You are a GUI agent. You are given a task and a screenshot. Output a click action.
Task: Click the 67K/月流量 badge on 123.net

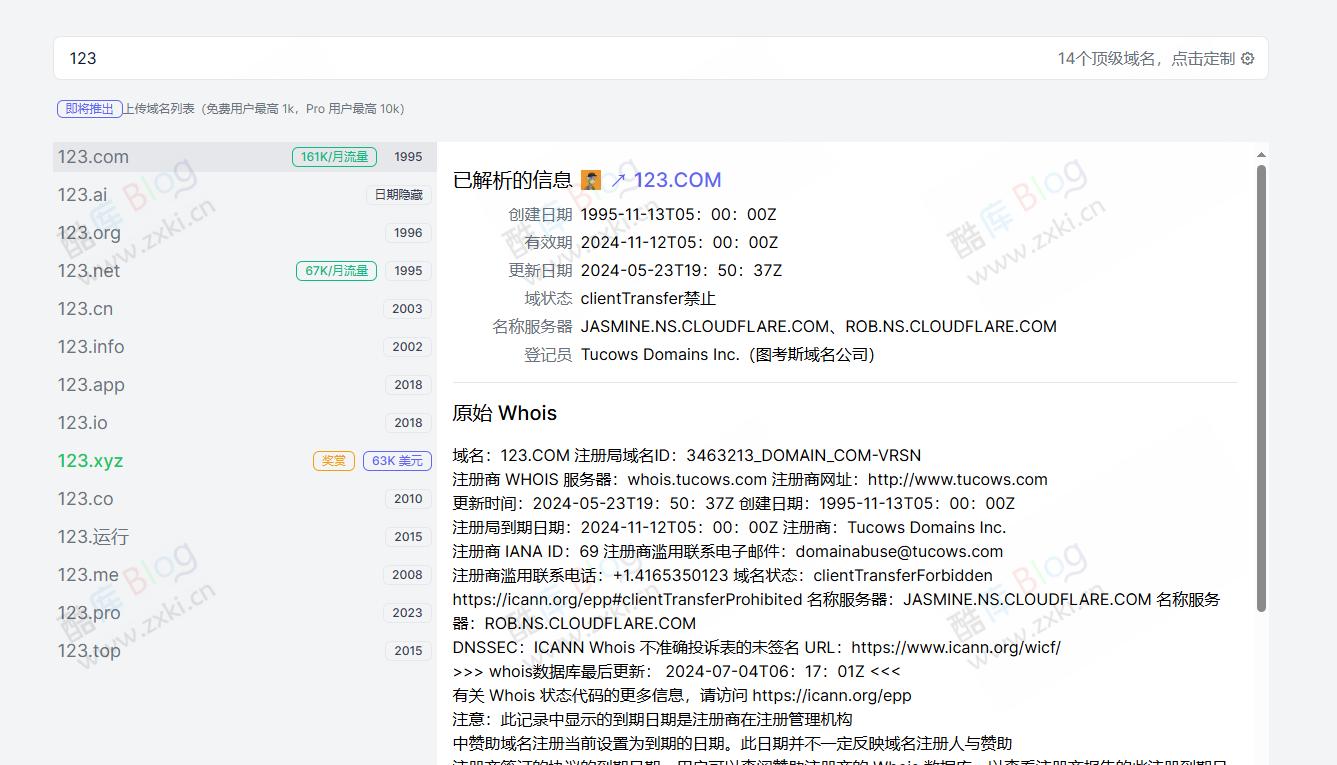point(337,271)
